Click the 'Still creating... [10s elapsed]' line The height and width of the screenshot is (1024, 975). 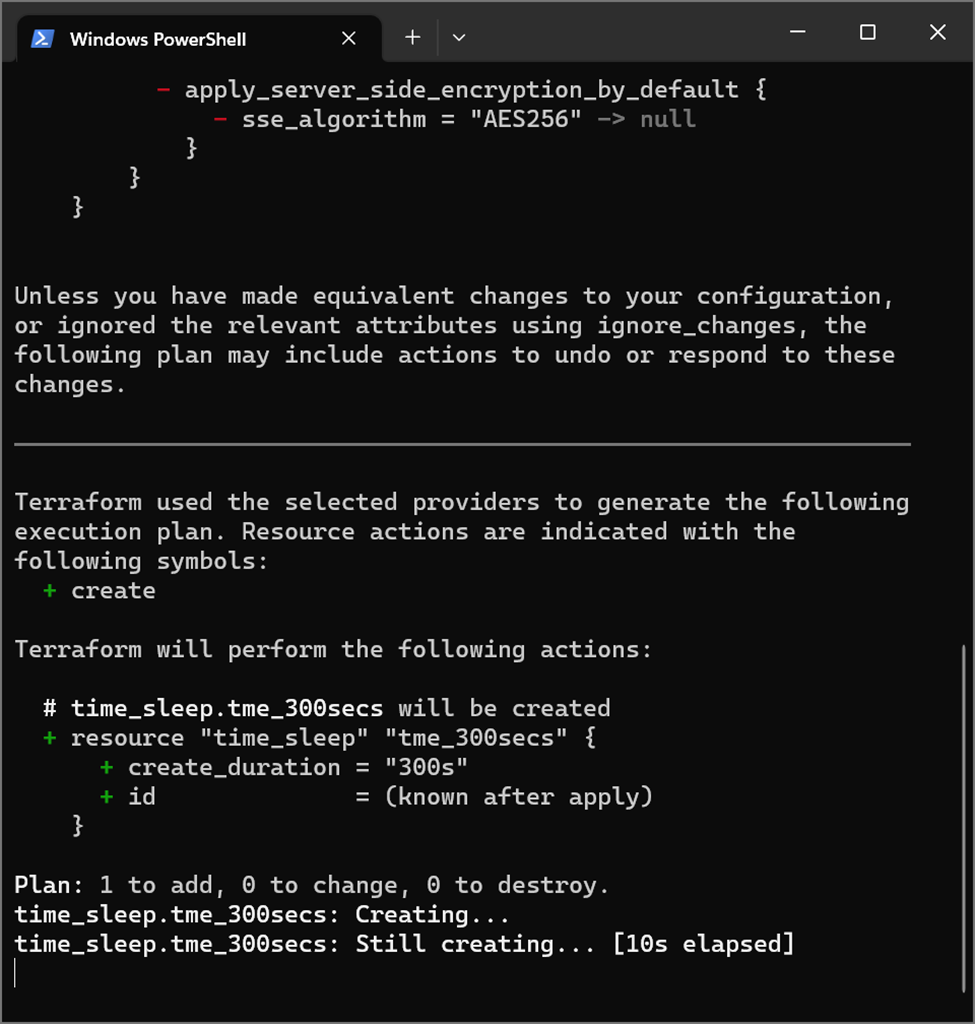coord(404,944)
